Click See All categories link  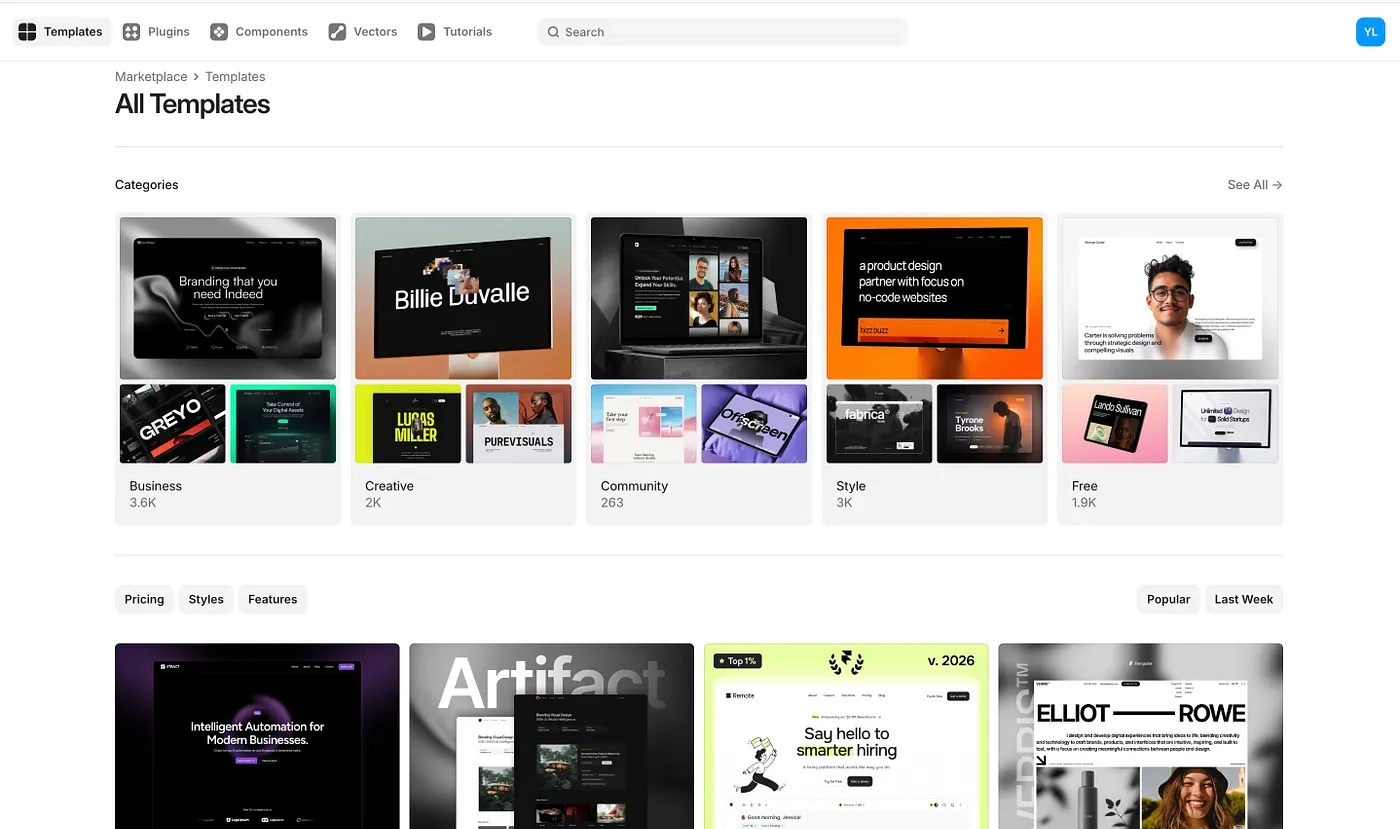(1255, 185)
